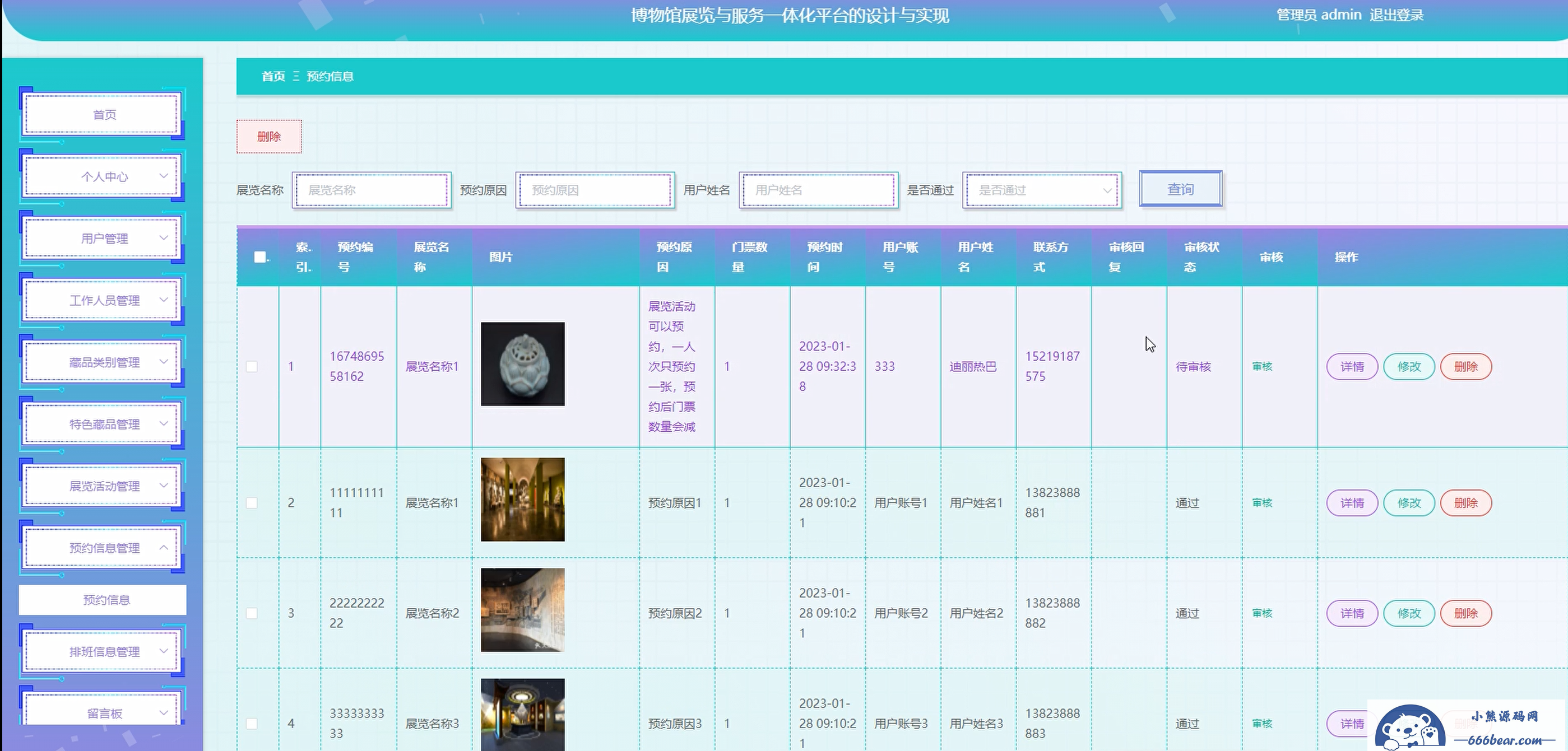The image size is (1568, 751).
Task: Click 修改 for the 用户姓名2 row
Action: (x=1409, y=614)
